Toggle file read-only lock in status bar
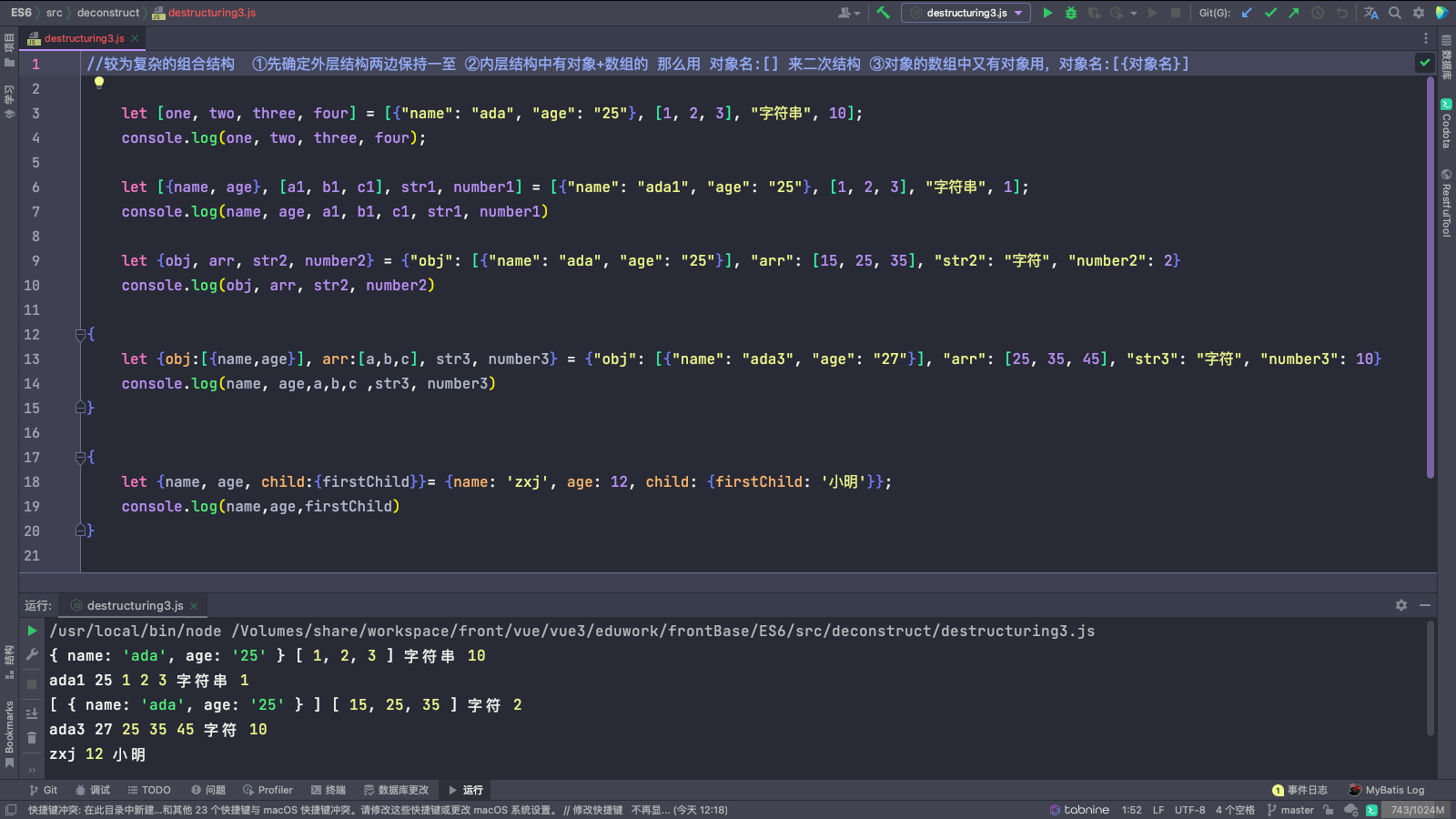 point(1329,810)
